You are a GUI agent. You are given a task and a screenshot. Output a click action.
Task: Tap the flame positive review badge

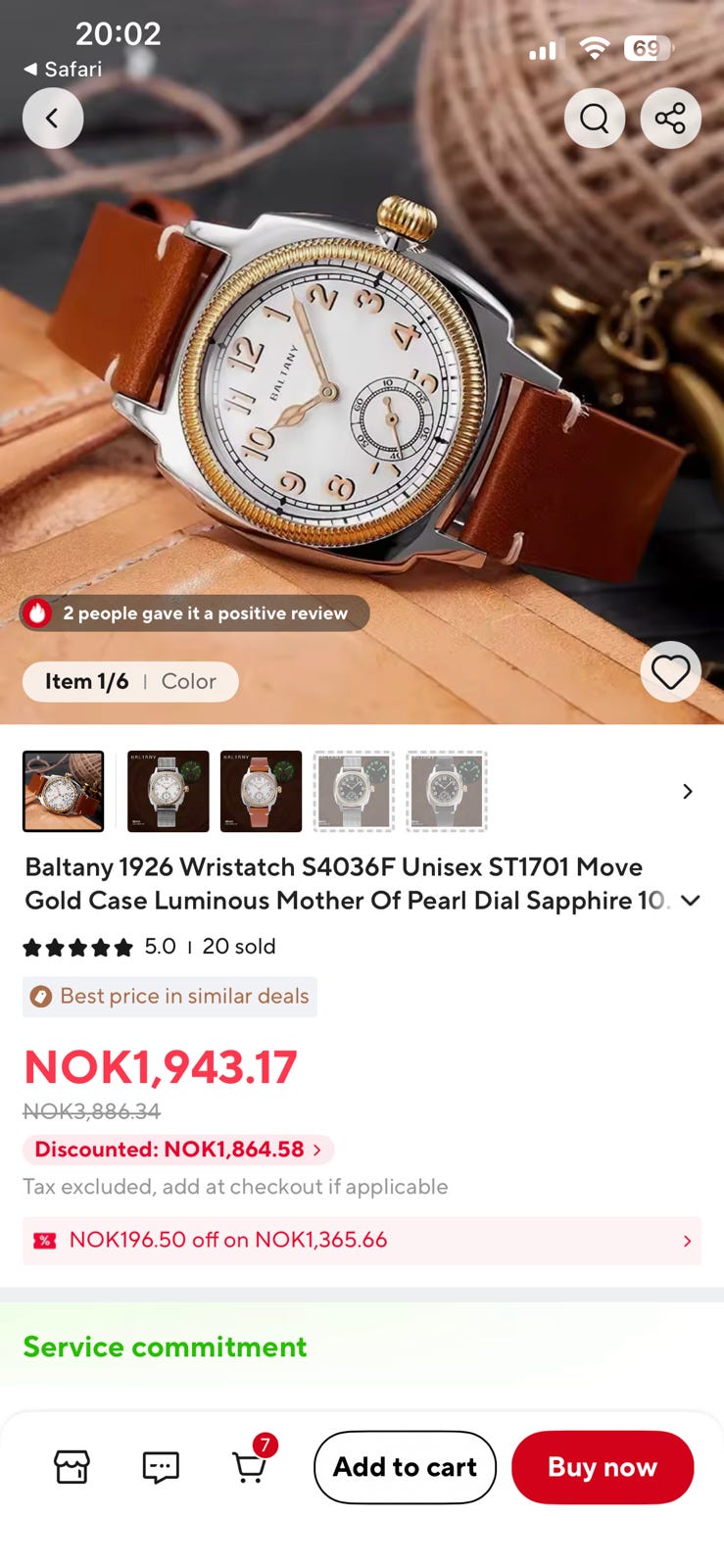point(194,613)
